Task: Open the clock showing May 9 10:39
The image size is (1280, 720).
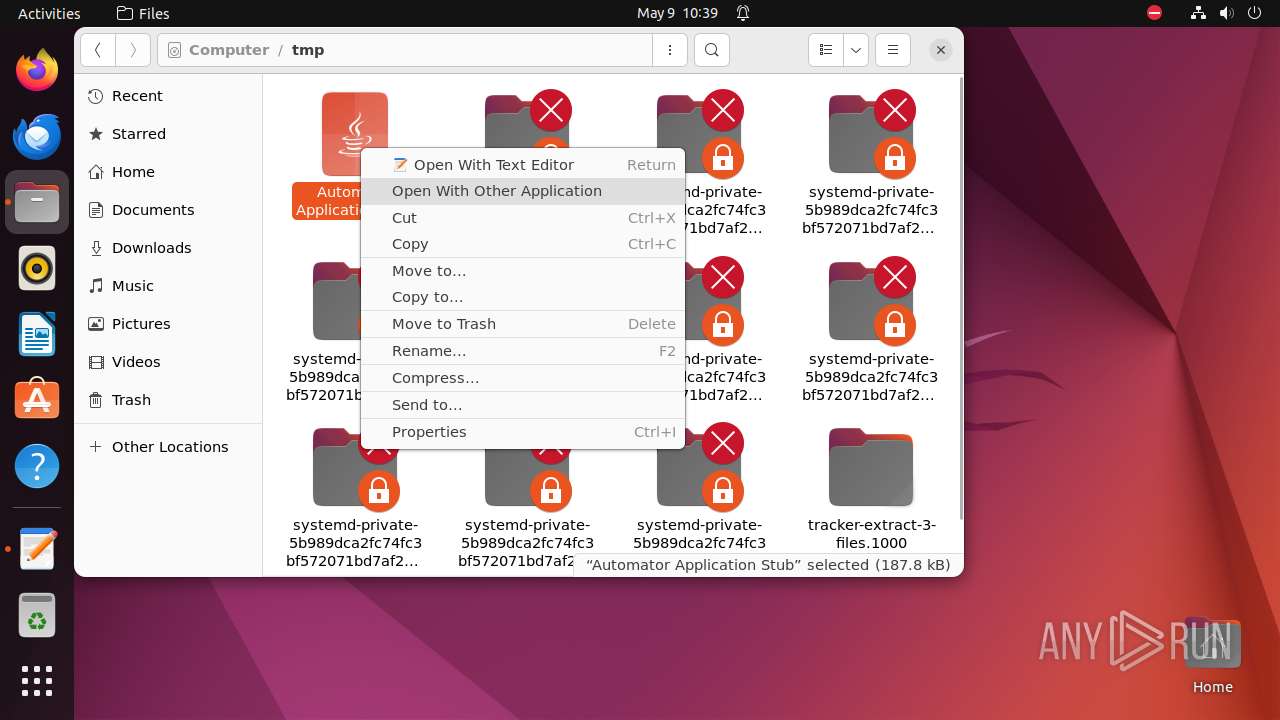Action: 677,13
